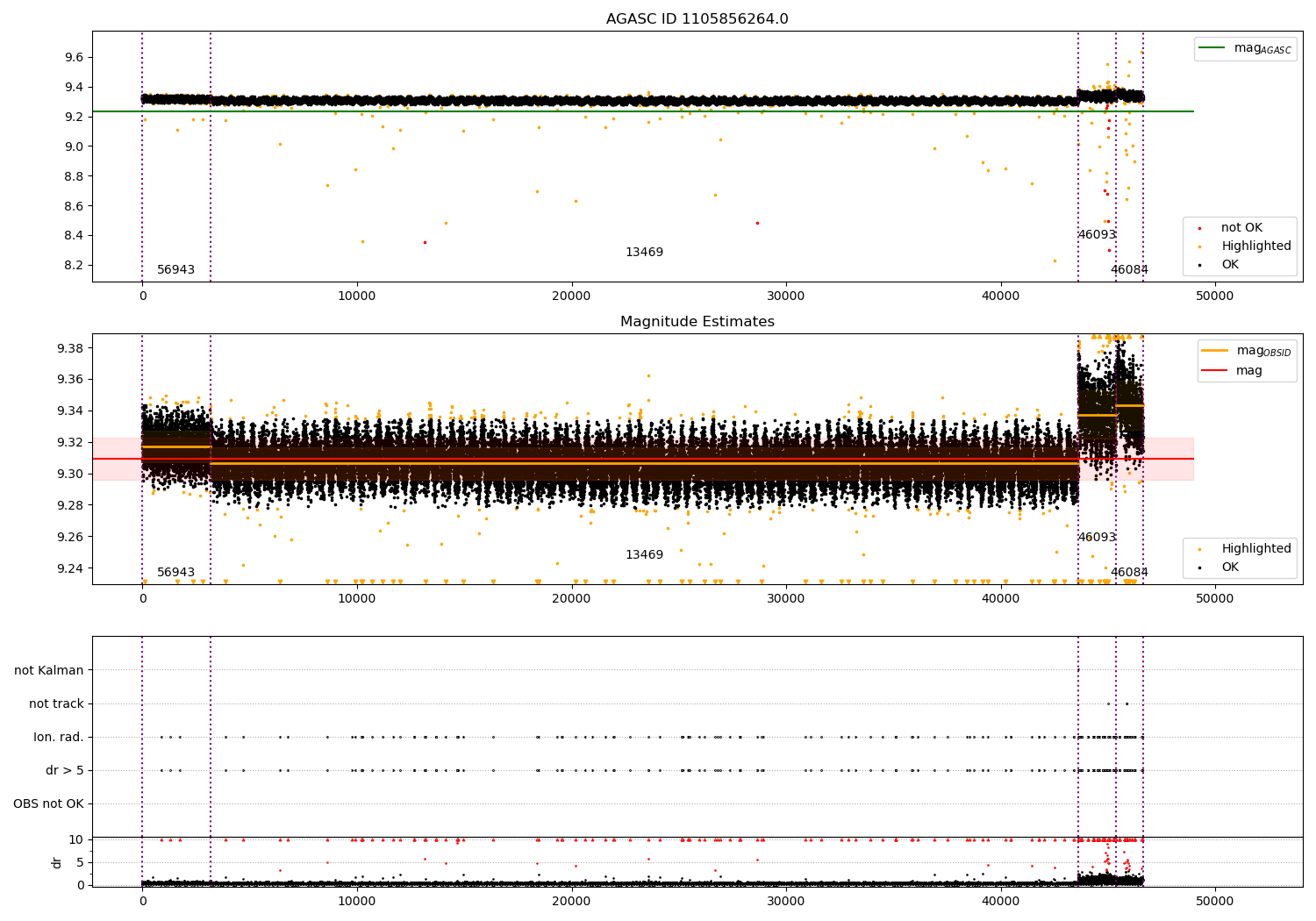Click the 9.26 y-tick label
Image resolution: width=1316 pixels, height=921 pixels.
[x=70, y=537]
